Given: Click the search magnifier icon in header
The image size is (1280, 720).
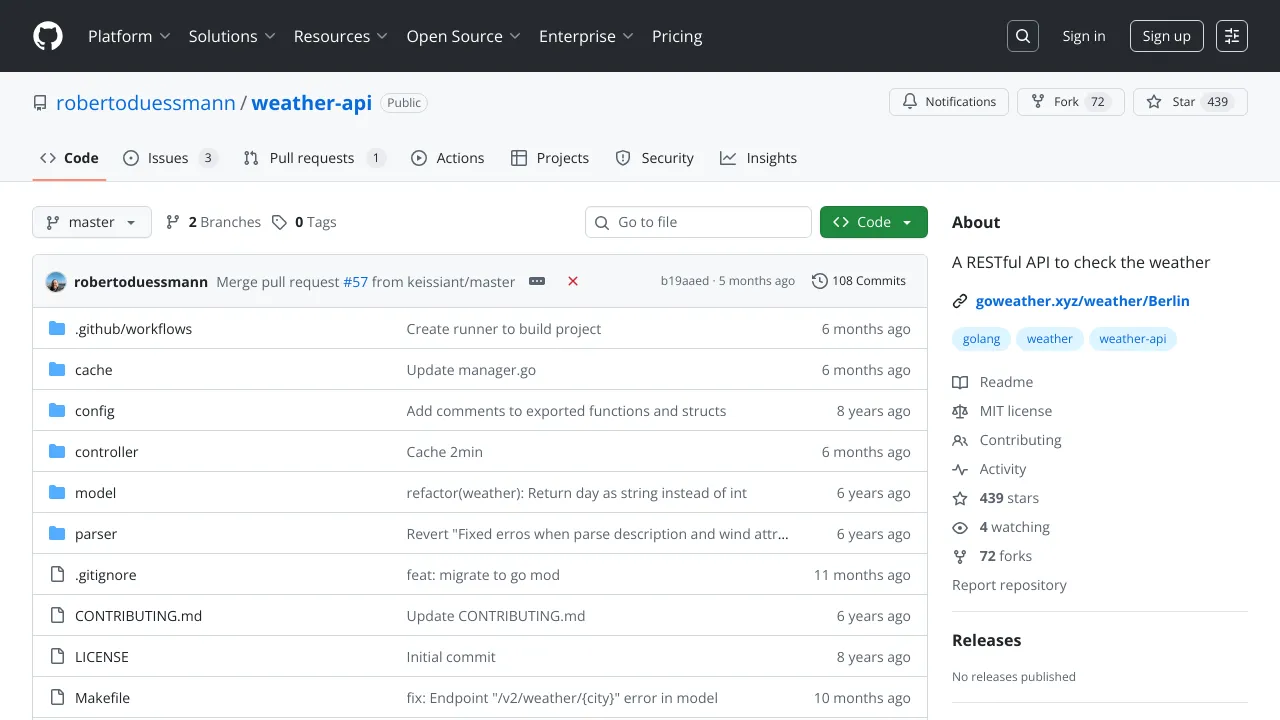Looking at the screenshot, I should (1023, 36).
